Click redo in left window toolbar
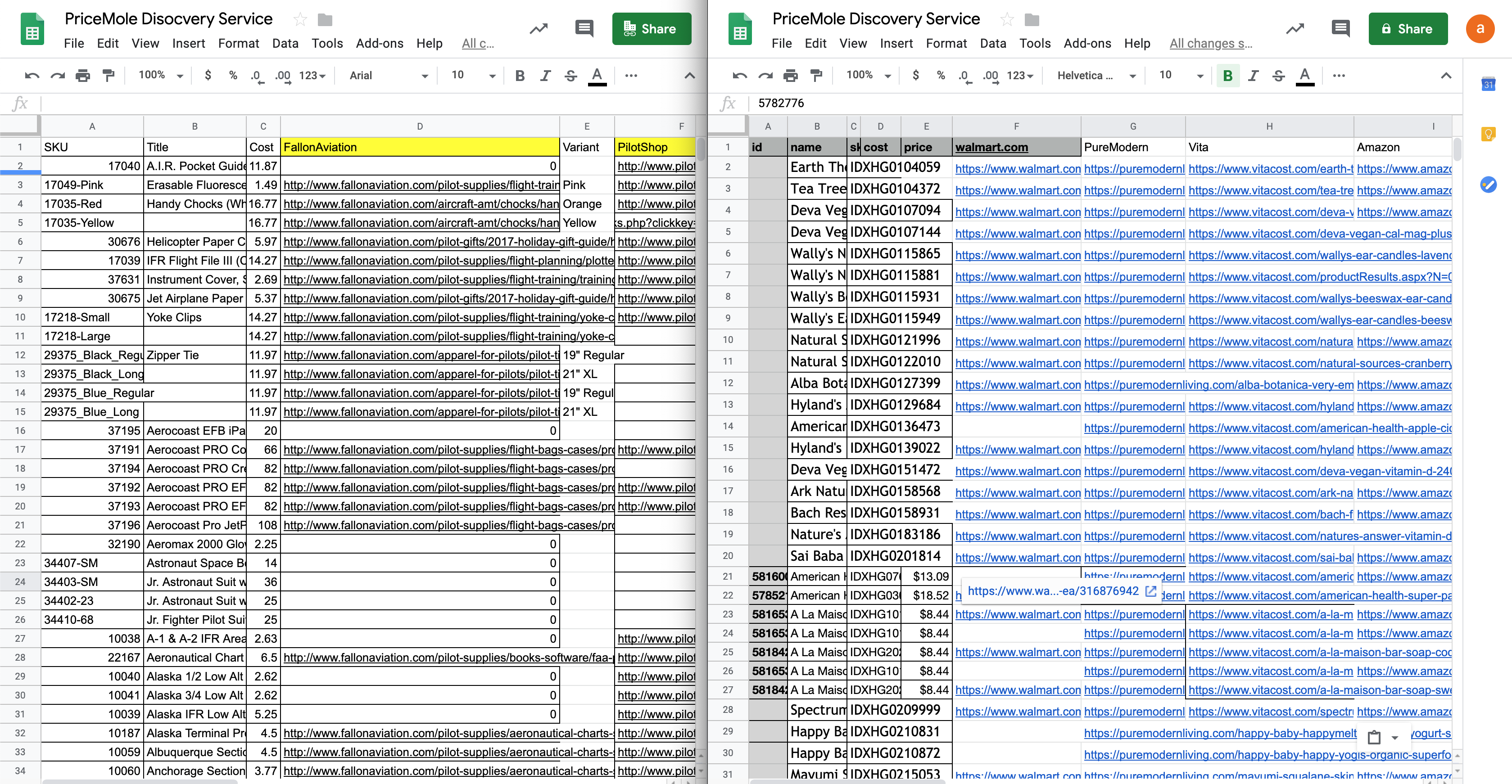The image size is (1512, 784). pyautogui.click(x=58, y=75)
